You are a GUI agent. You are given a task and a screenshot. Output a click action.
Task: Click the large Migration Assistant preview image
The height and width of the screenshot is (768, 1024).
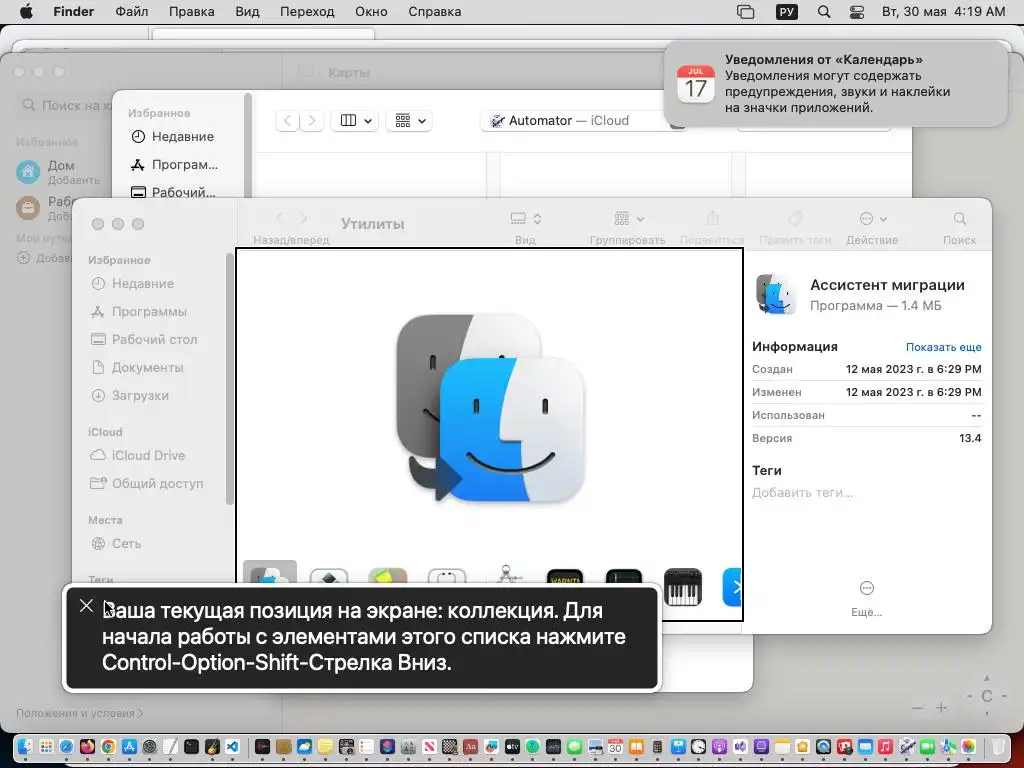click(489, 408)
